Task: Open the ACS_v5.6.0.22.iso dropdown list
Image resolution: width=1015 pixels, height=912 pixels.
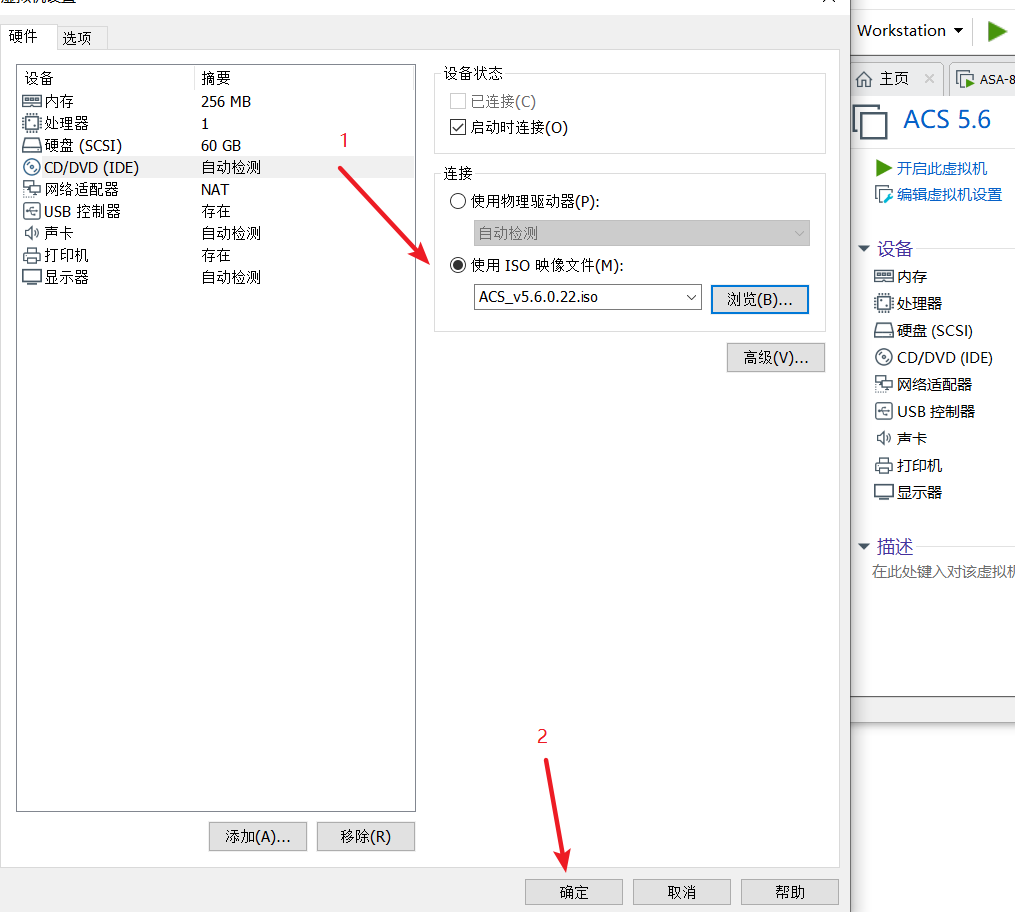Action: tap(692, 298)
